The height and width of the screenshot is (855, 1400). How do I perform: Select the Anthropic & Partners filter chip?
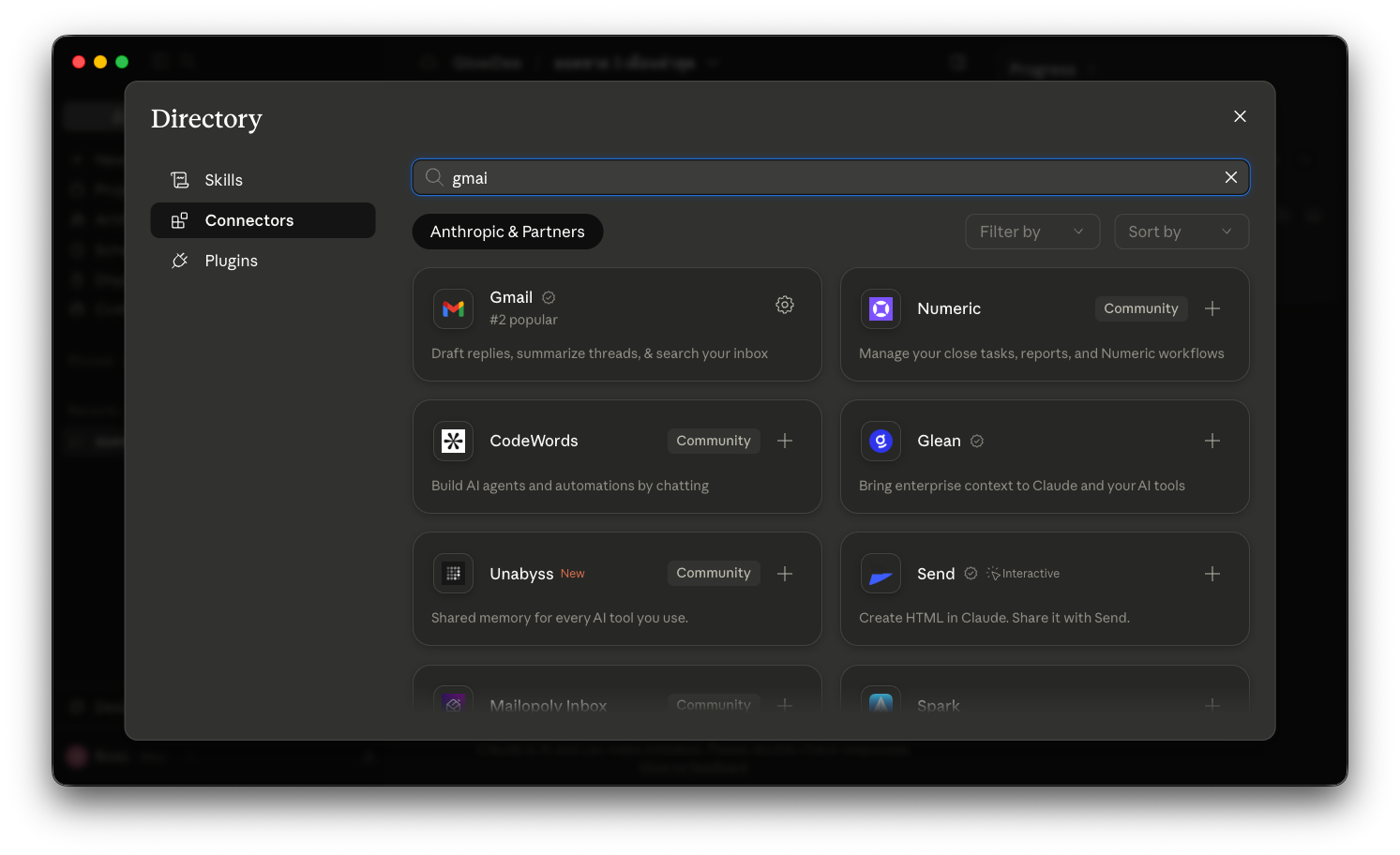[x=507, y=232]
